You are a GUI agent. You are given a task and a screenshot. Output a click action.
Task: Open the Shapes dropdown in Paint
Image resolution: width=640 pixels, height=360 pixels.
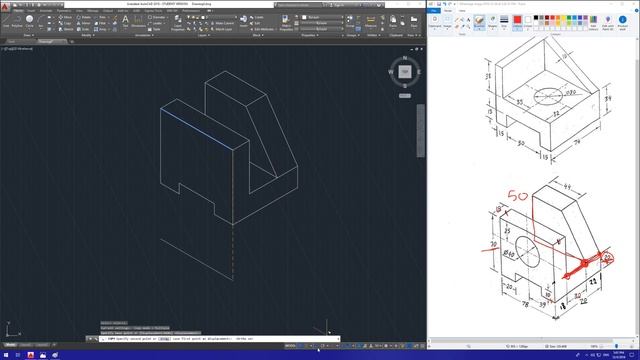pos(493,22)
